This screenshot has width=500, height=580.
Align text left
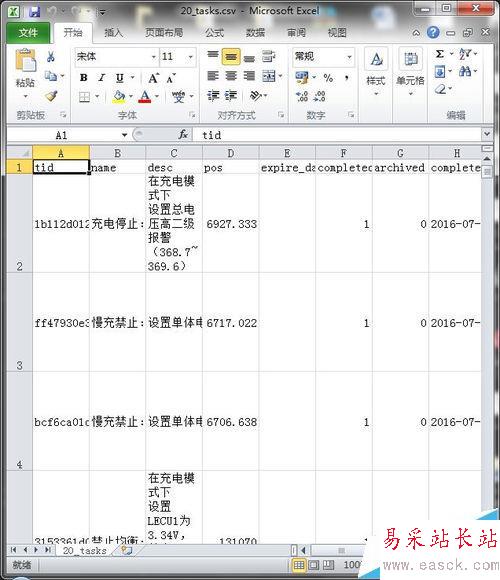[x=213, y=76]
